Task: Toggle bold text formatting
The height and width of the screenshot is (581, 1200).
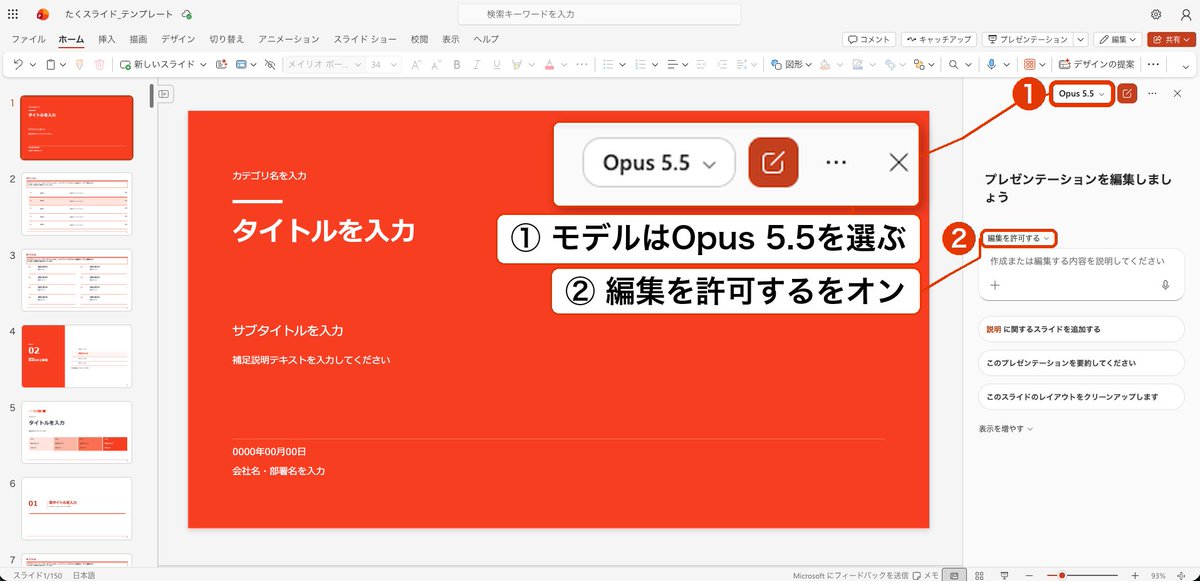Action: click(x=456, y=64)
